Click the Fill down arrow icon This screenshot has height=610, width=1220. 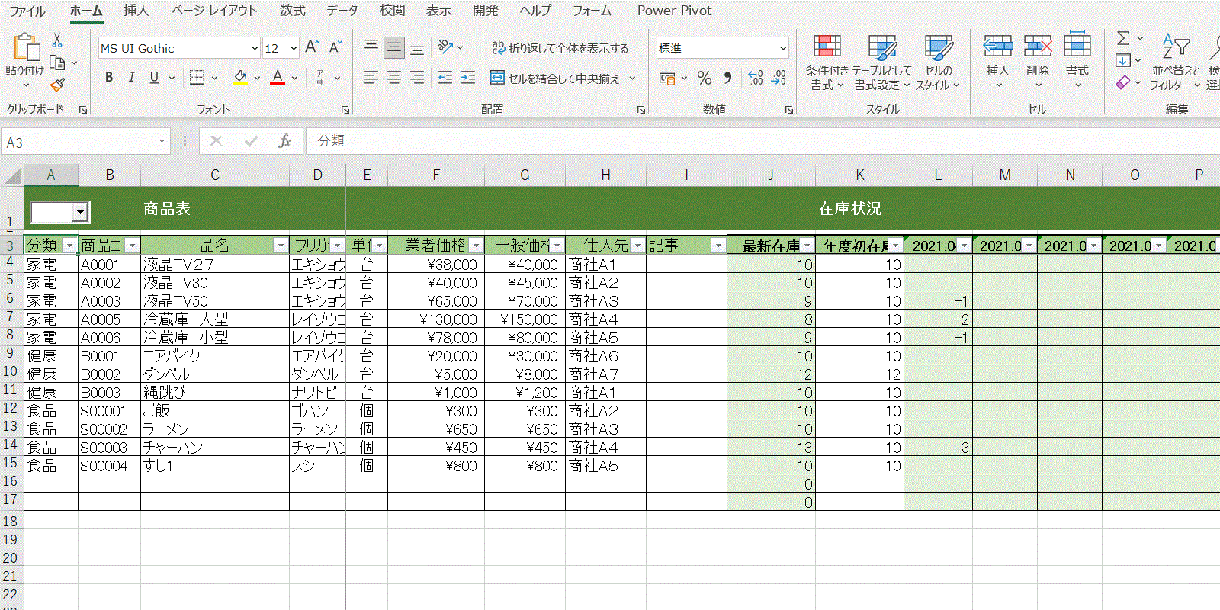pos(1123,60)
